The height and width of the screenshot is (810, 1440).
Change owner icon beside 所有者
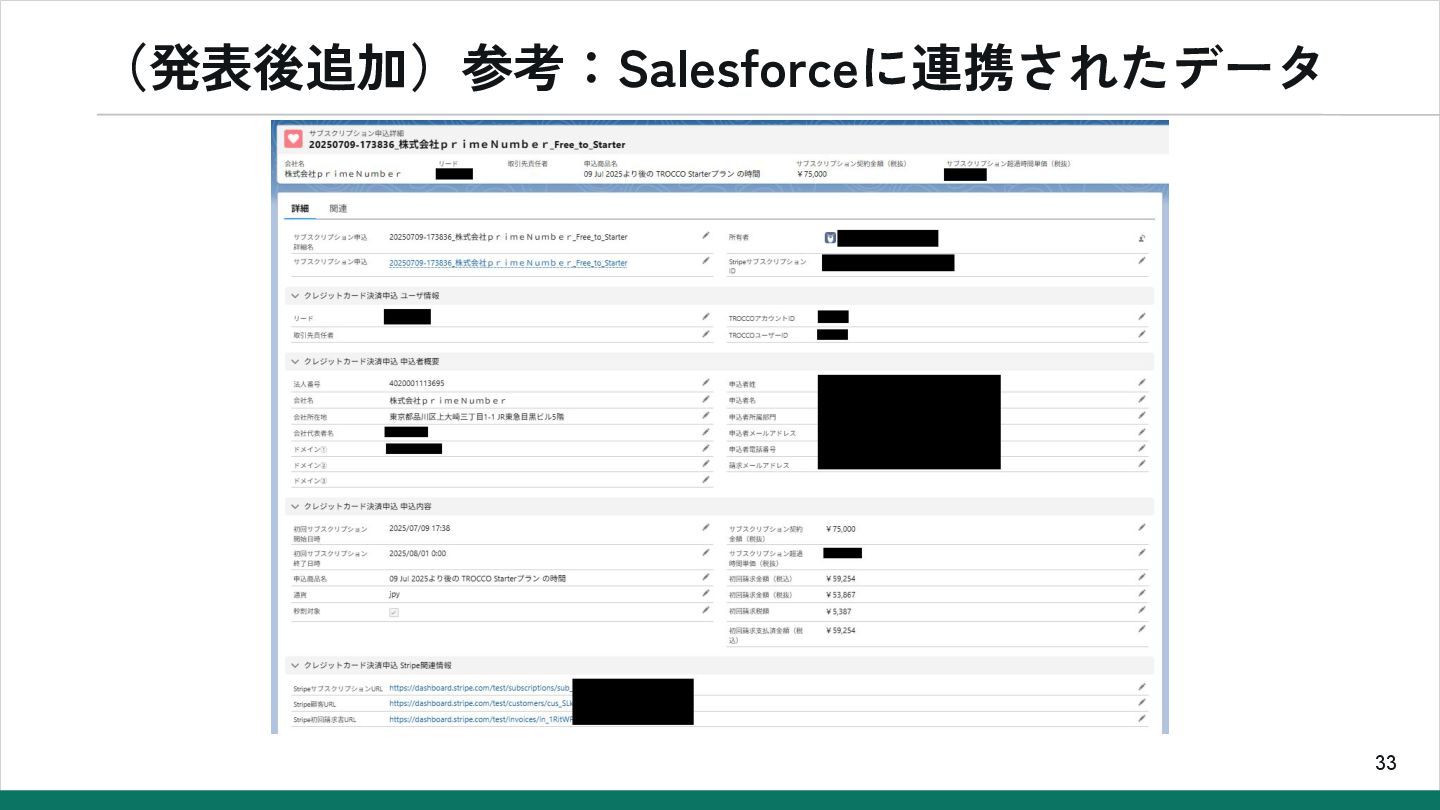(1141, 238)
